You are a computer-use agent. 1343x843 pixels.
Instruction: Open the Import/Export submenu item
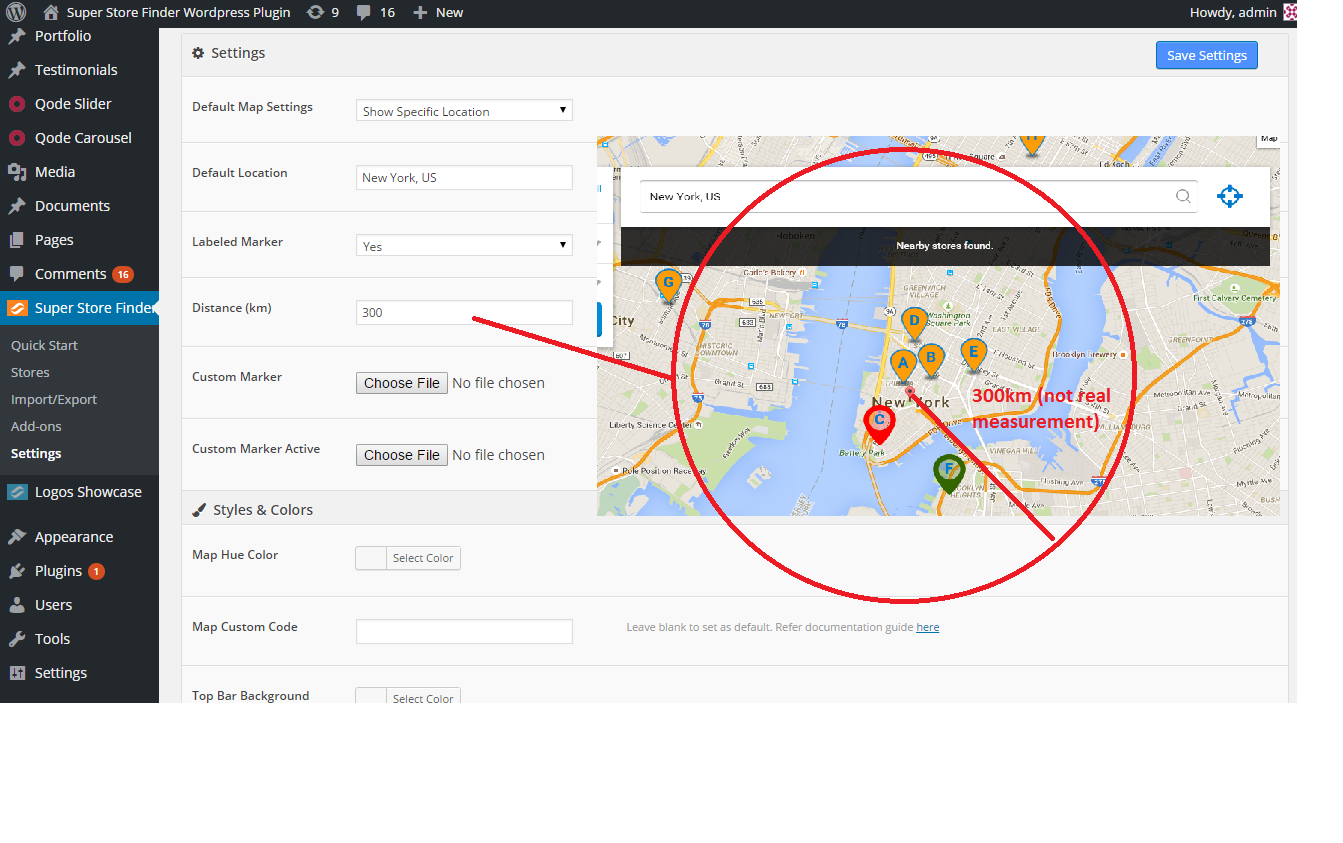coord(54,399)
